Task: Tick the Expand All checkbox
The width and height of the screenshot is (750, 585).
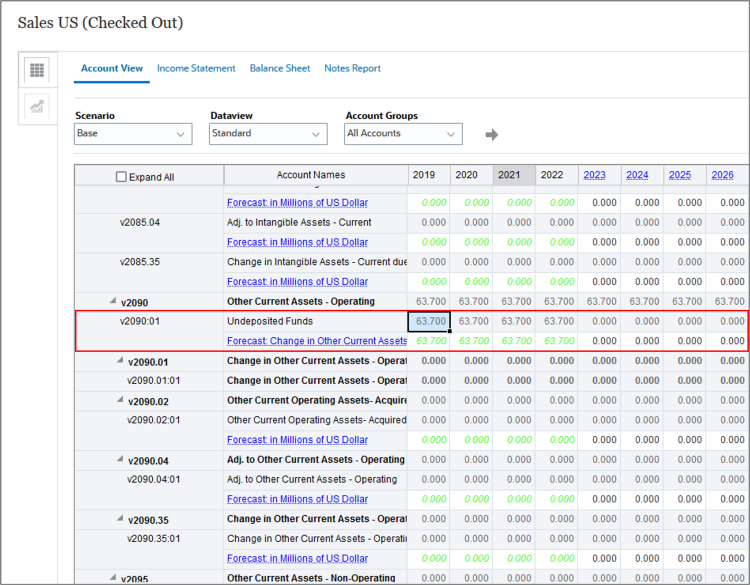Action: 122,177
